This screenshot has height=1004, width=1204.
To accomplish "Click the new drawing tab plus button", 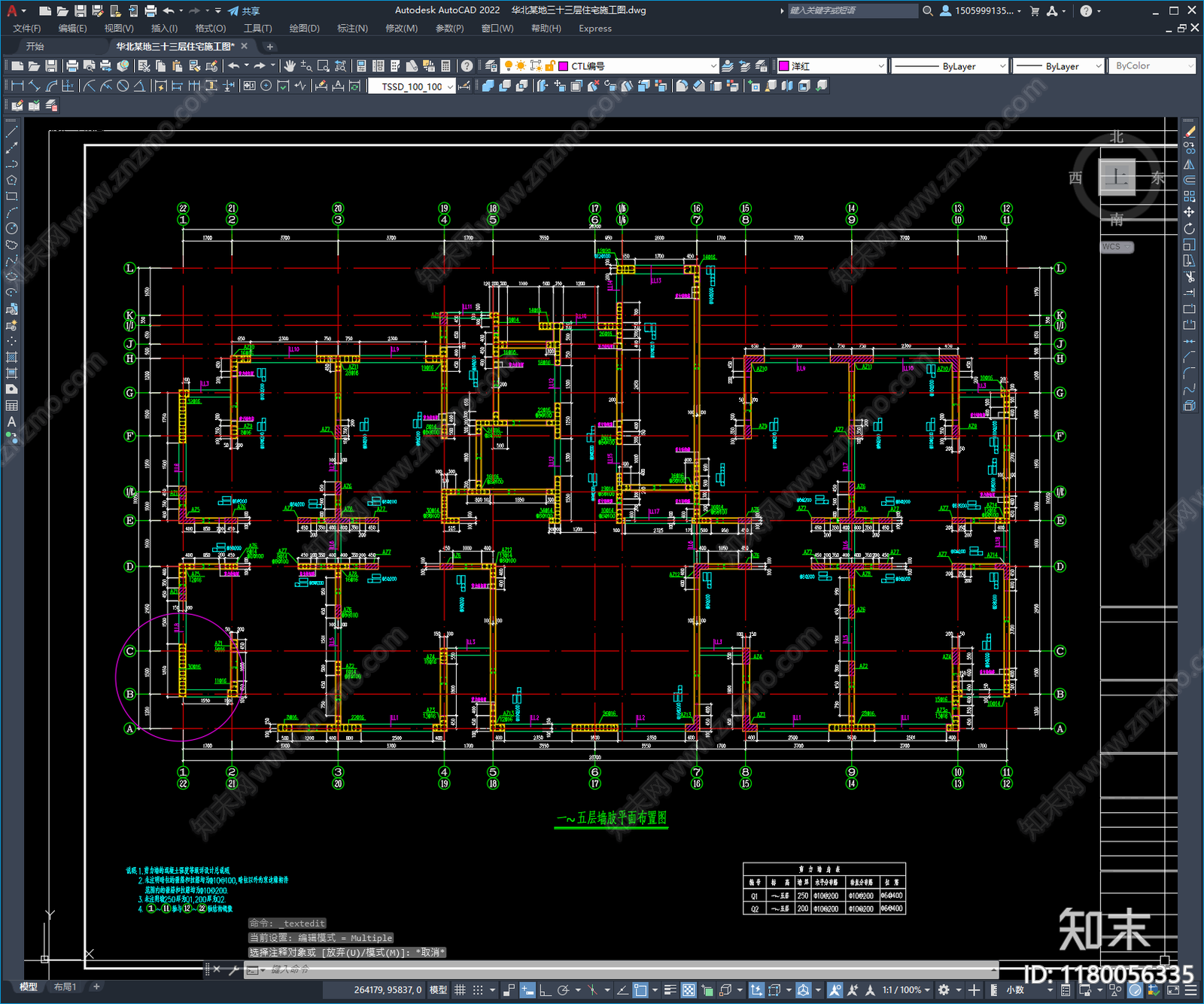I will pyautogui.click(x=269, y=47).
